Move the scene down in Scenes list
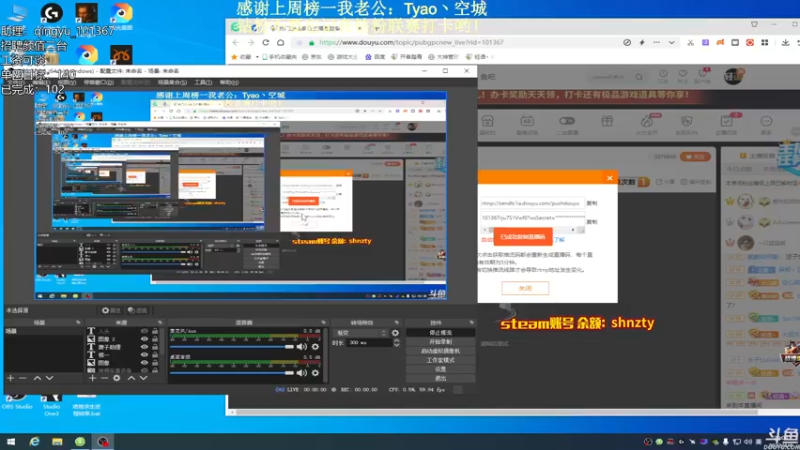The width and height of the screenshot is (800, 450). tap(49, 378)
